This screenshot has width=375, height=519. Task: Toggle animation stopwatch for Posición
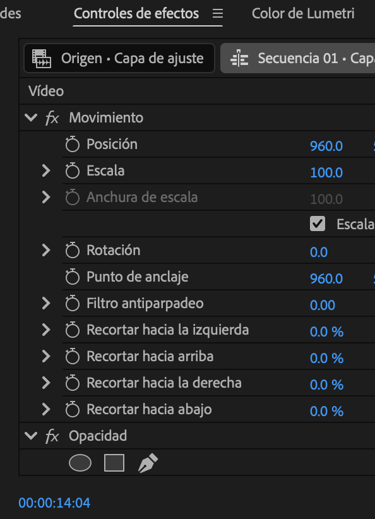click(72, 144)
